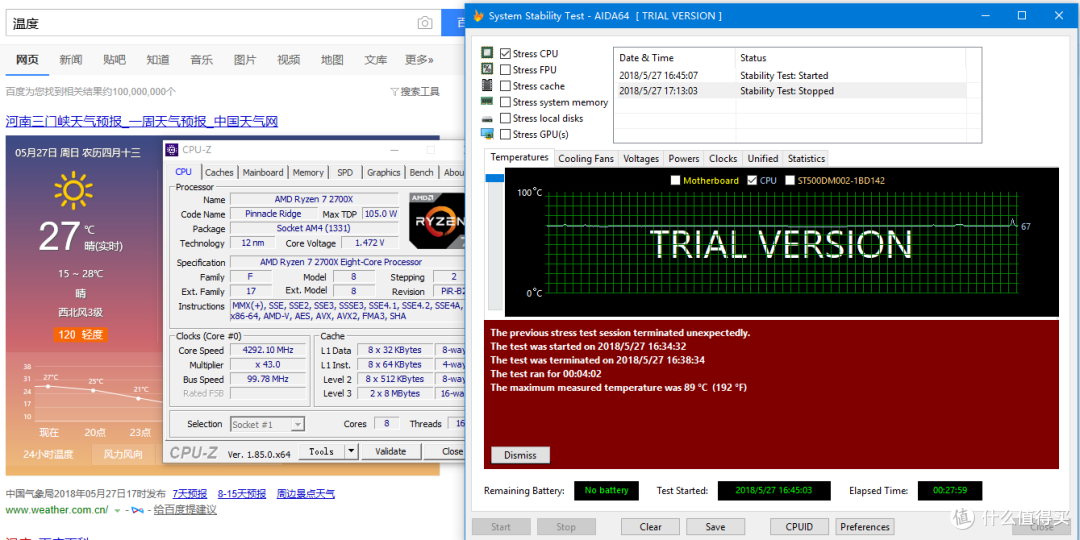Open the Memory tab in CPU-Z
Viewport: 1080px width, 540px height.
[x=308, y=172]
